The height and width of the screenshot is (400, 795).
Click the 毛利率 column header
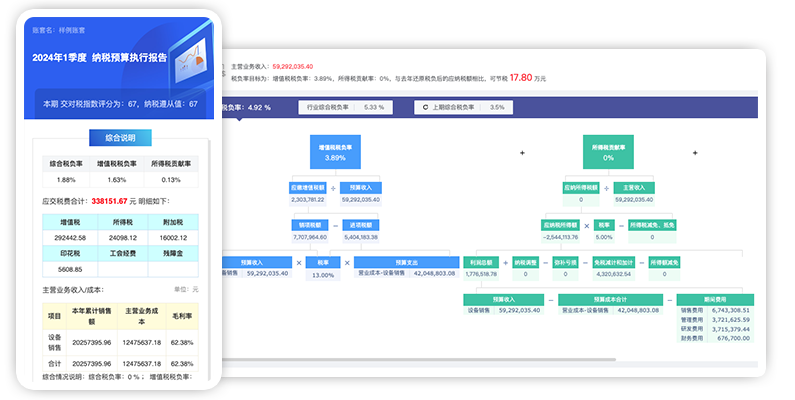pyautogui.click(x=182, y=316)
